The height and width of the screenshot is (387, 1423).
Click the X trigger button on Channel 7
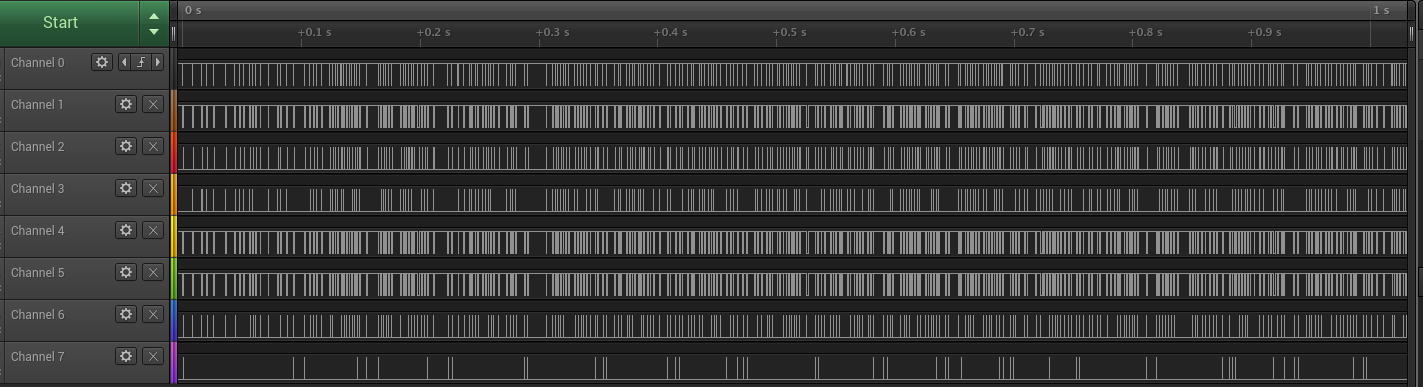153,356
